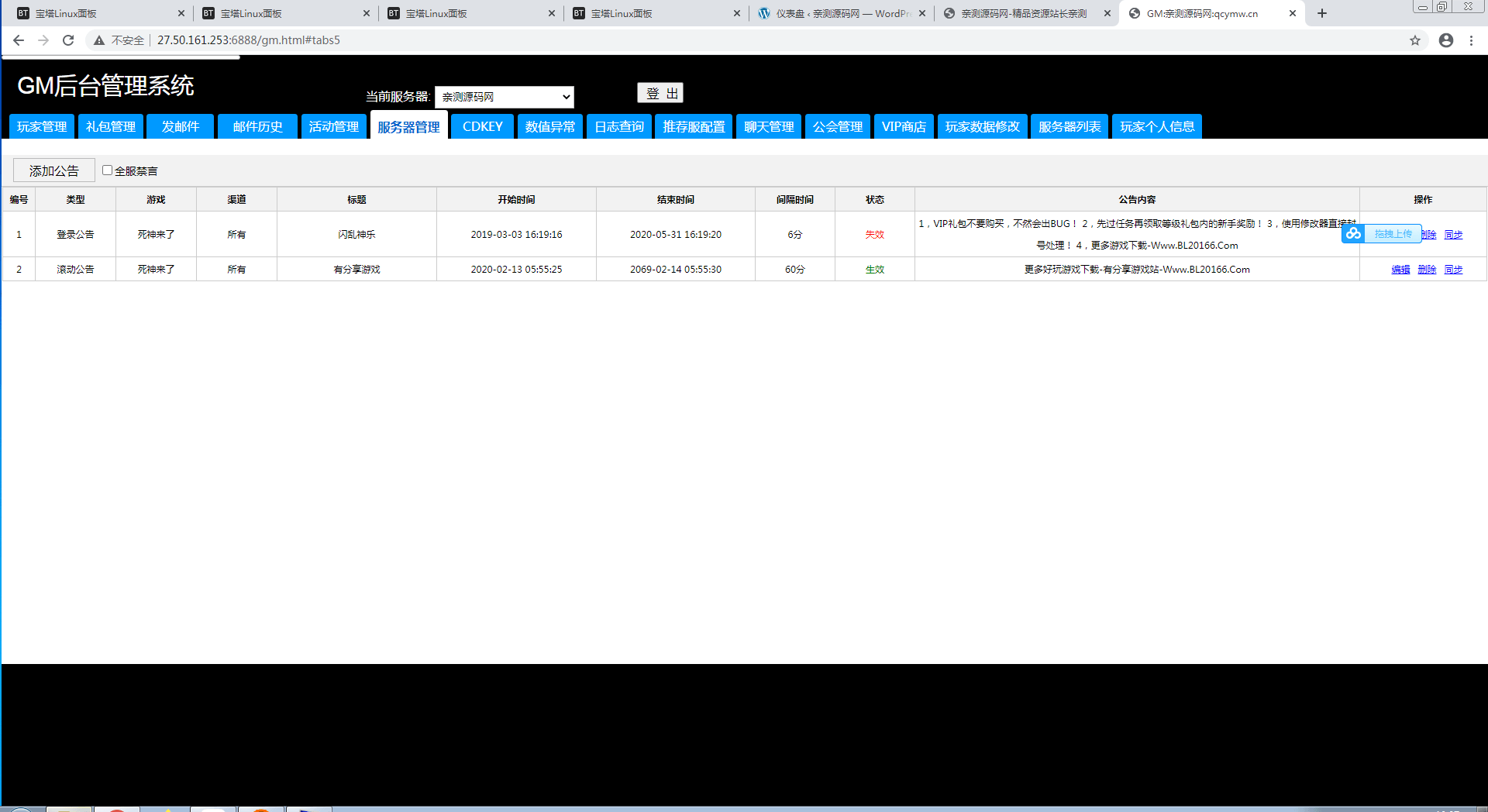Click 同步 link for 登录公告 row
Screen dimensions: 1488x812
pyautogui.click(x=1453, y=235)
